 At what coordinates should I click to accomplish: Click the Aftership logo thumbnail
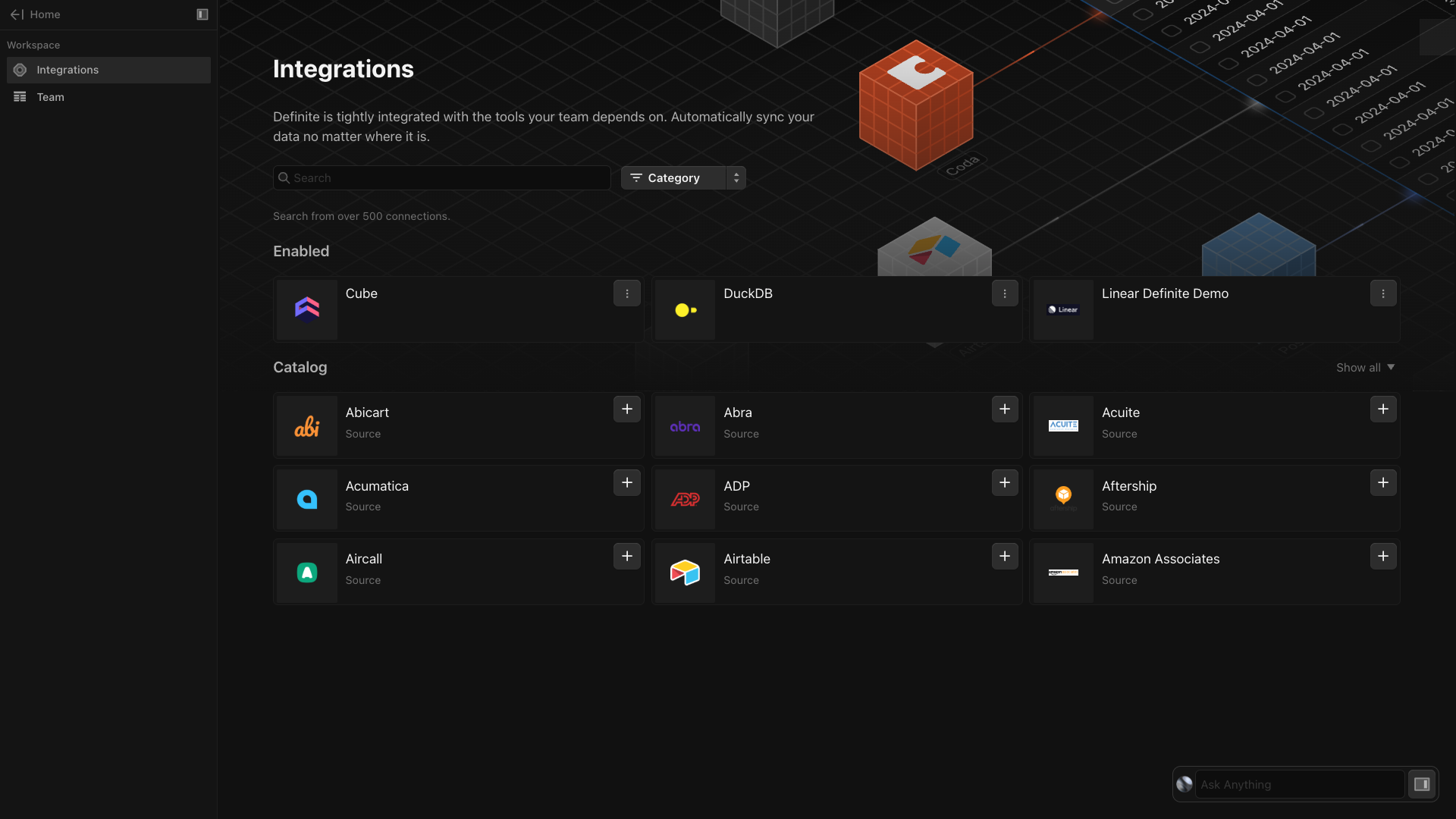(1063, 498)
